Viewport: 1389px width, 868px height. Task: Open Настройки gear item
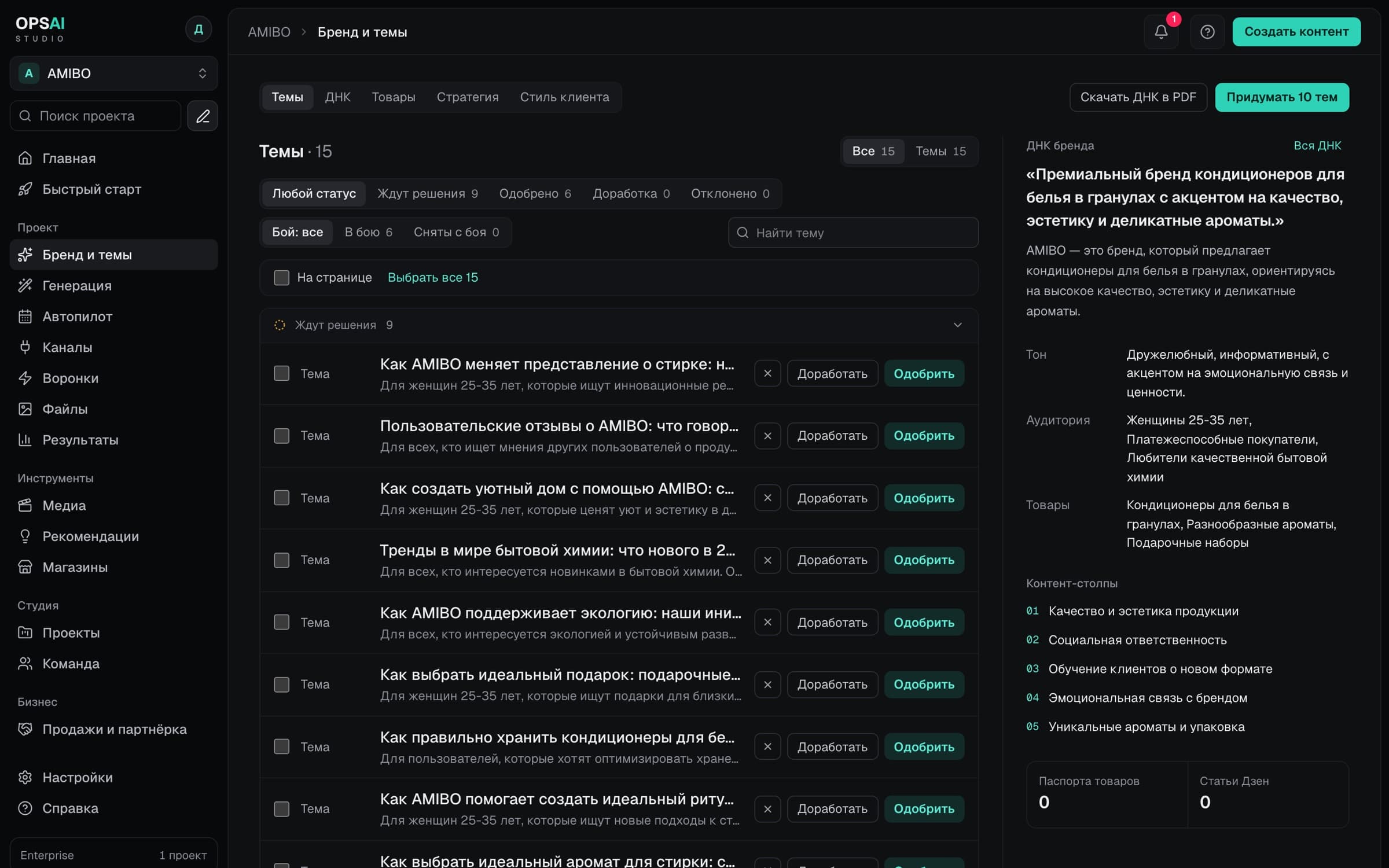[x=113, y=777]
